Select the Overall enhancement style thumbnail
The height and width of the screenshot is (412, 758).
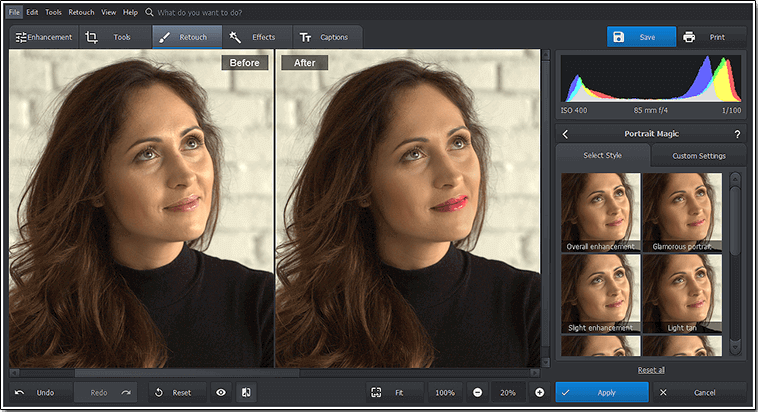pos(601,212)
